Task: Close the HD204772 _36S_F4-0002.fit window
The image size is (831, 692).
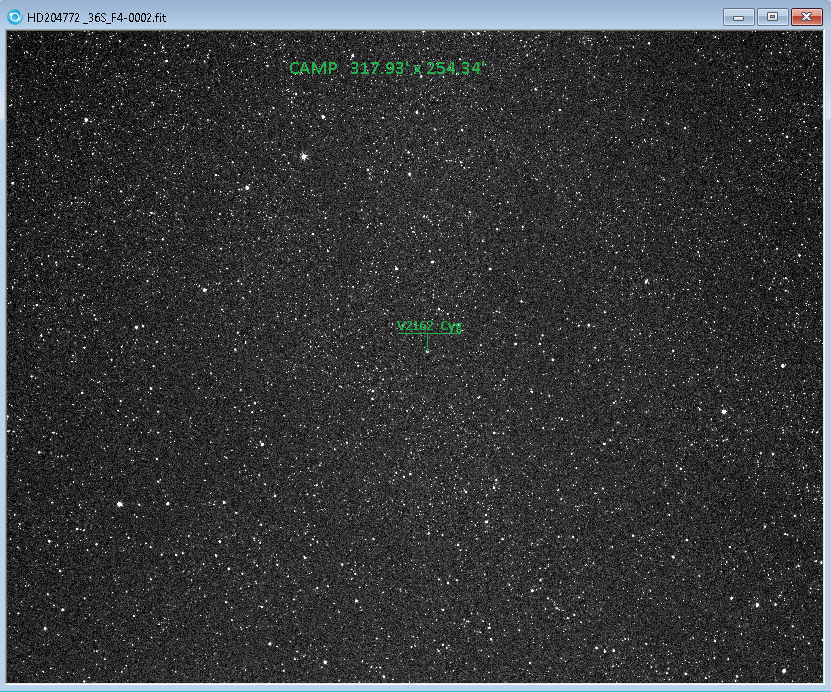Action: (805, 17)
